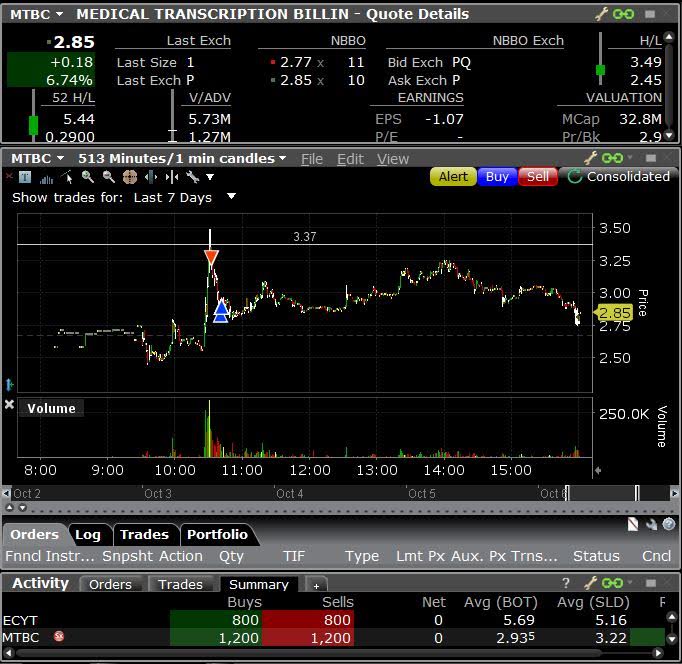Open chart panel wrench configuration icon

[x=590, y=158]
